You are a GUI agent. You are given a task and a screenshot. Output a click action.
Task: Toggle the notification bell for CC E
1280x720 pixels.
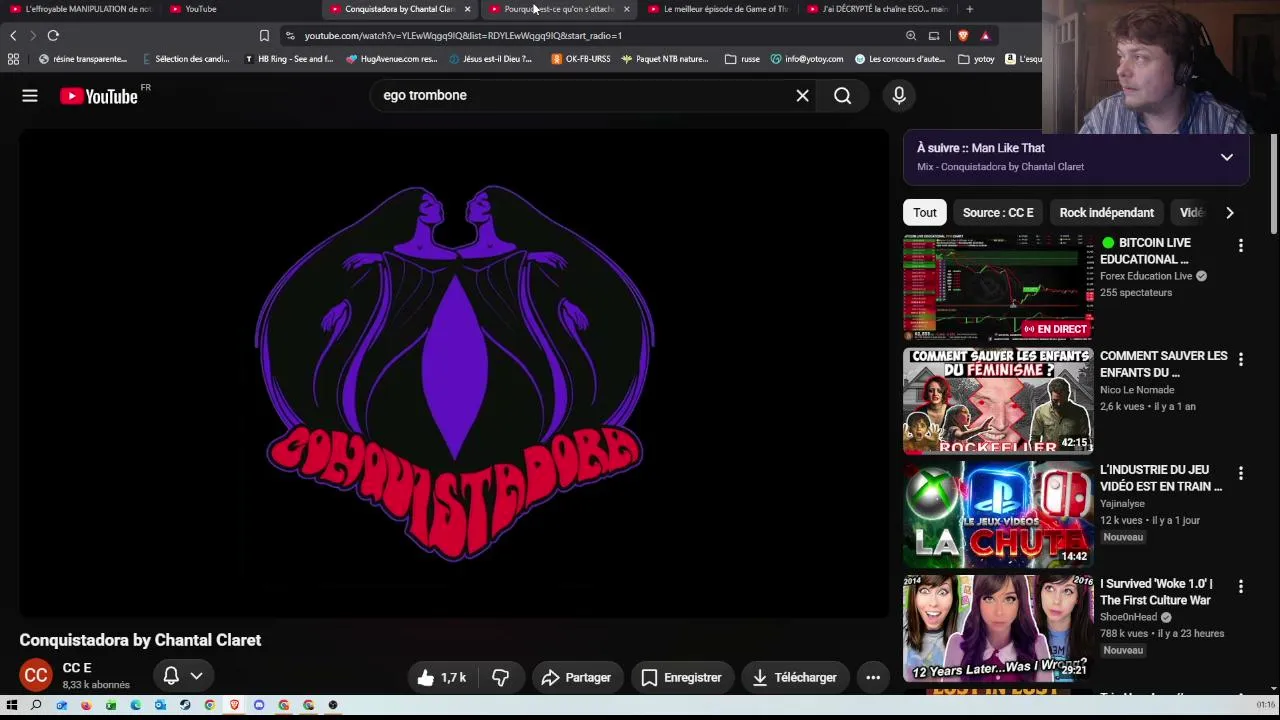[171, 676]
